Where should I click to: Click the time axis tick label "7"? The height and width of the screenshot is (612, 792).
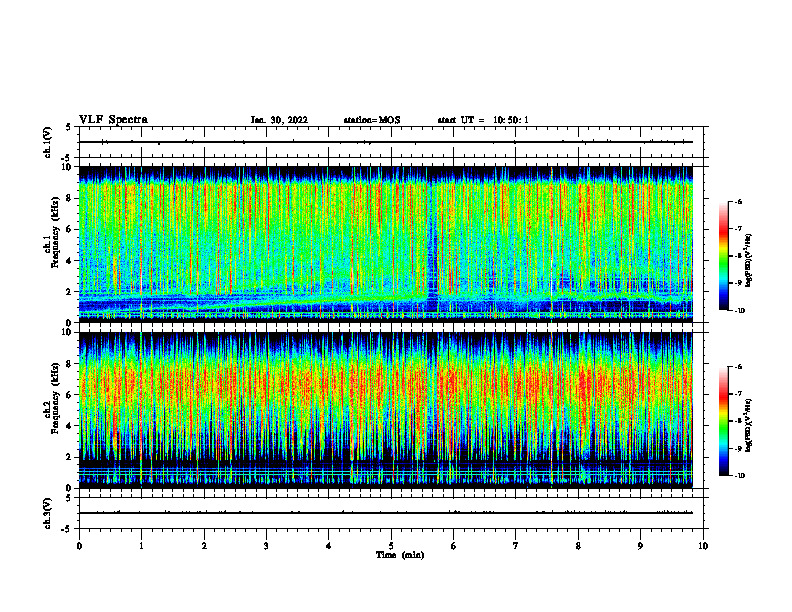[516, 546]
